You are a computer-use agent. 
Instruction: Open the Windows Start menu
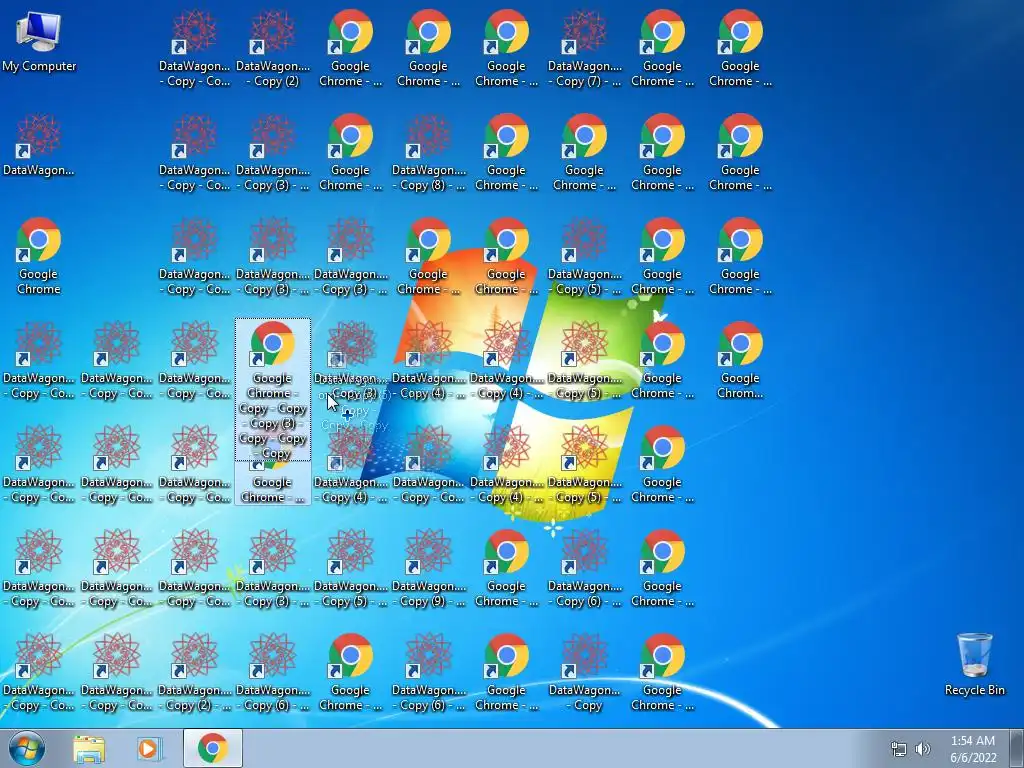27,748
